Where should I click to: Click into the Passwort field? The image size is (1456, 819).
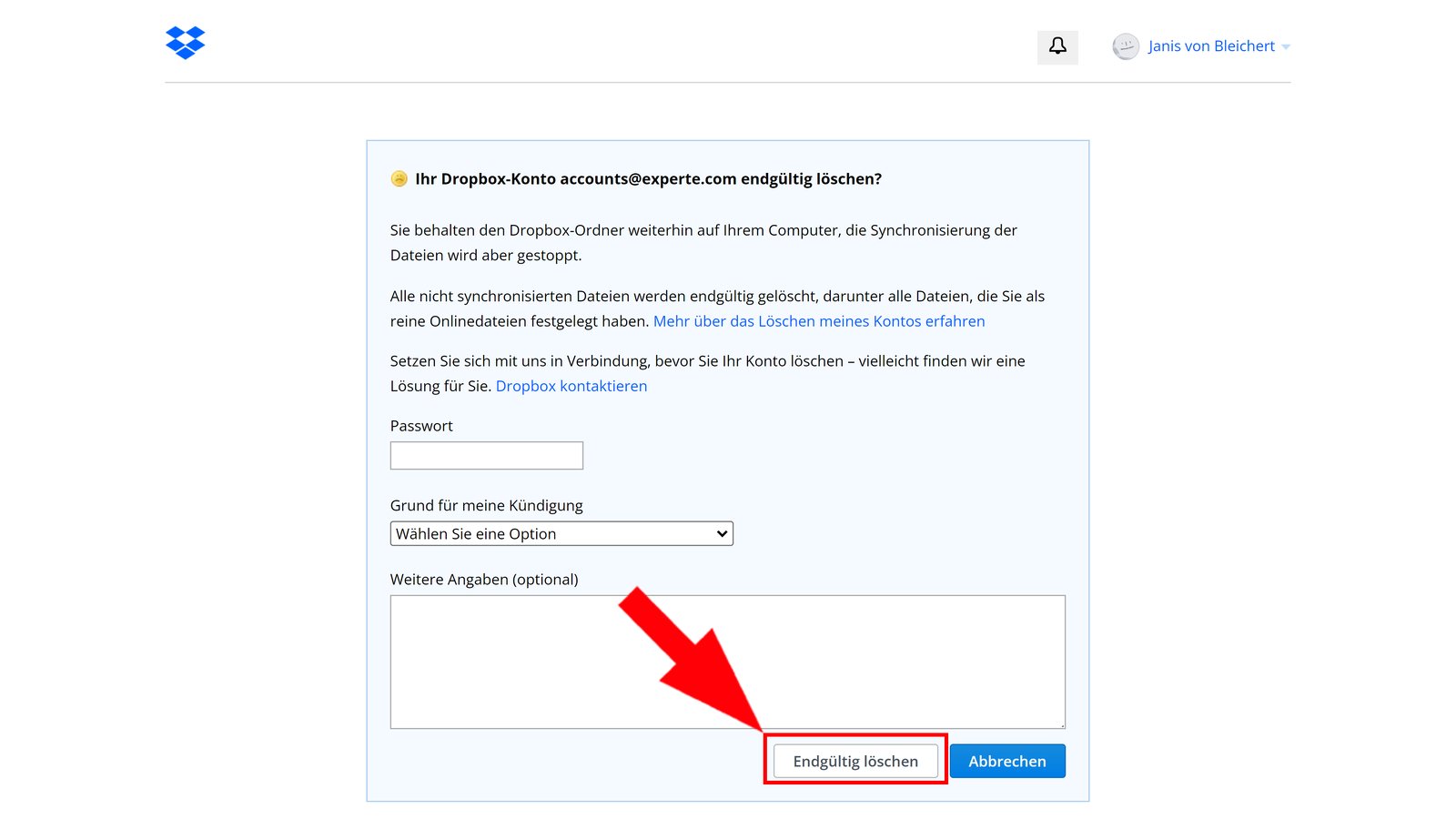(x=486, y=455)
